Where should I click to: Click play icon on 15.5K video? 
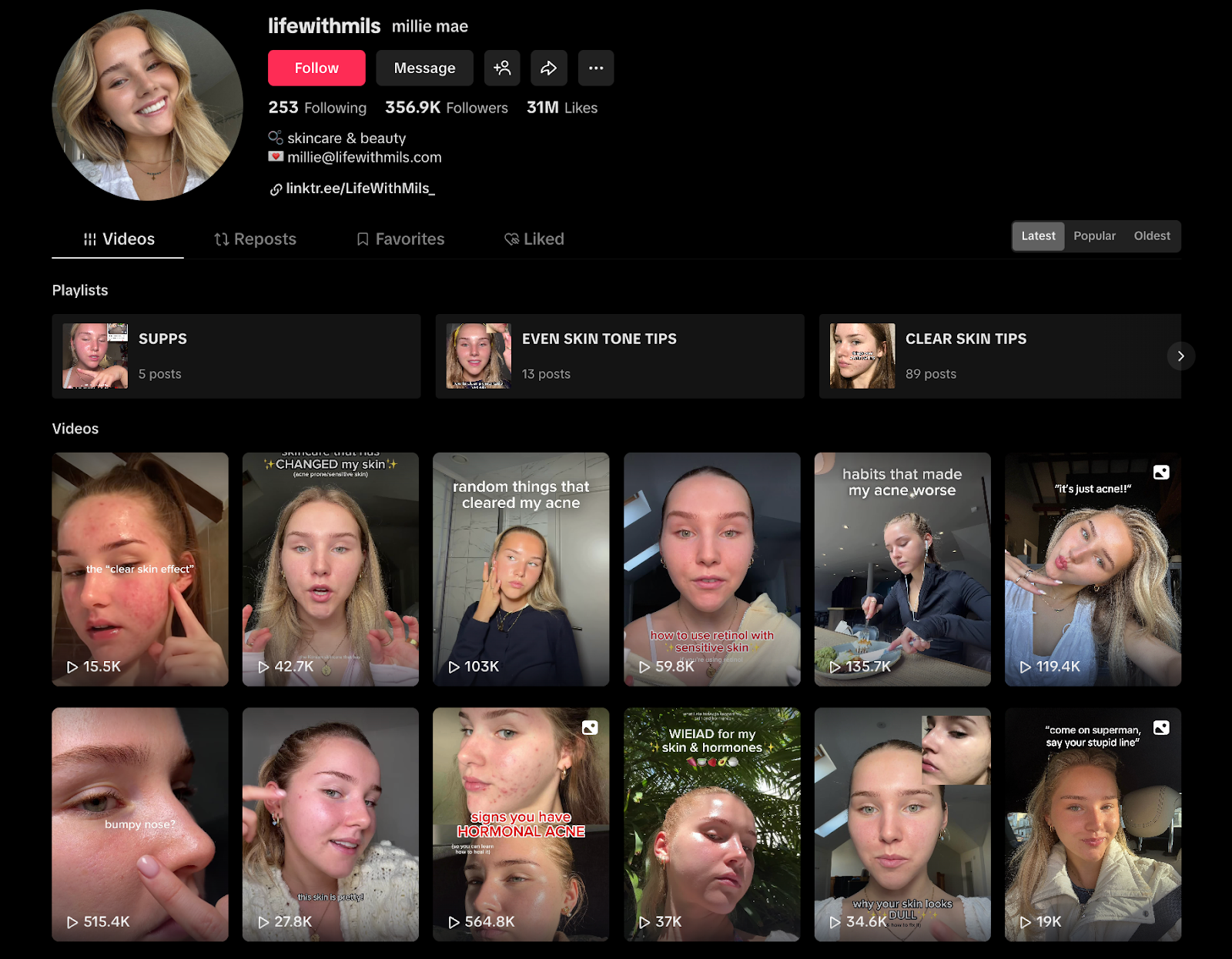(x=72, y=667)
